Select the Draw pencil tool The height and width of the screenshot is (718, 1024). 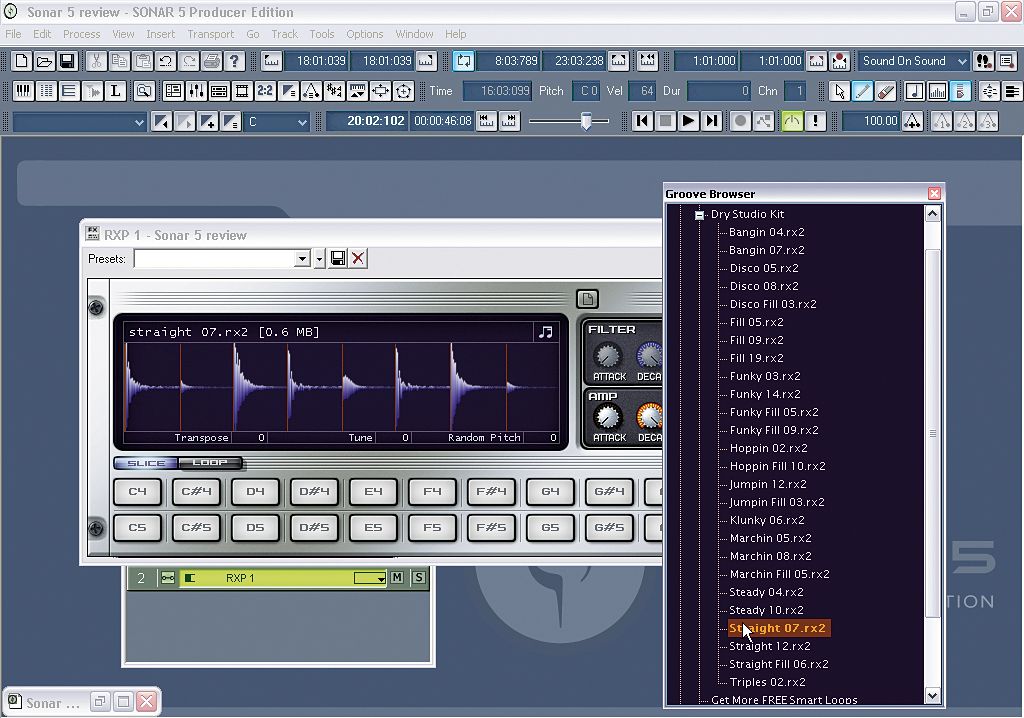point(863,91)
